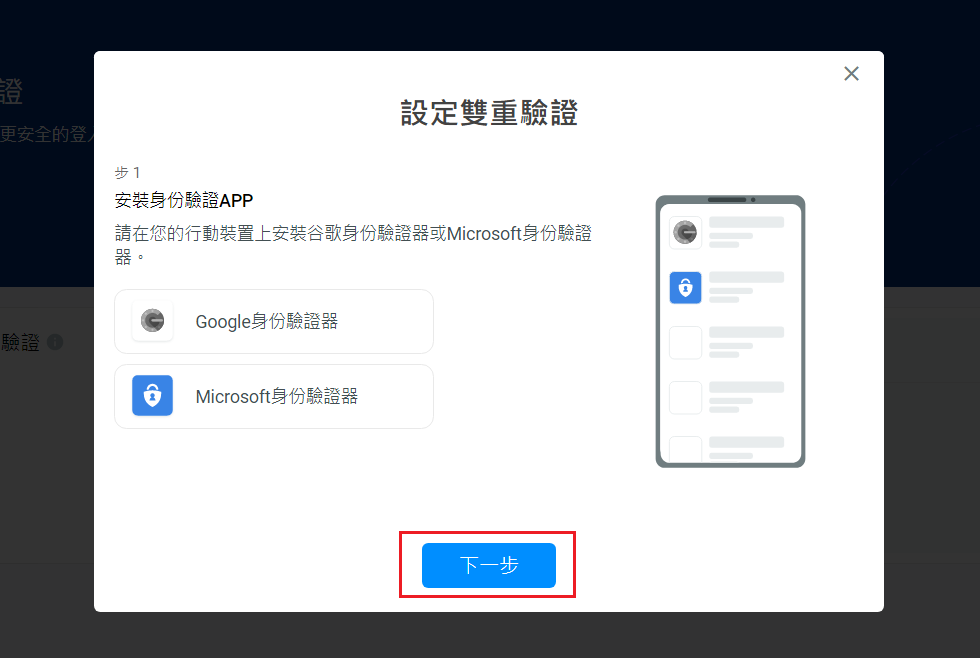
Task: Click the placeholder lines beside phone Google icon
Action: 746,232
